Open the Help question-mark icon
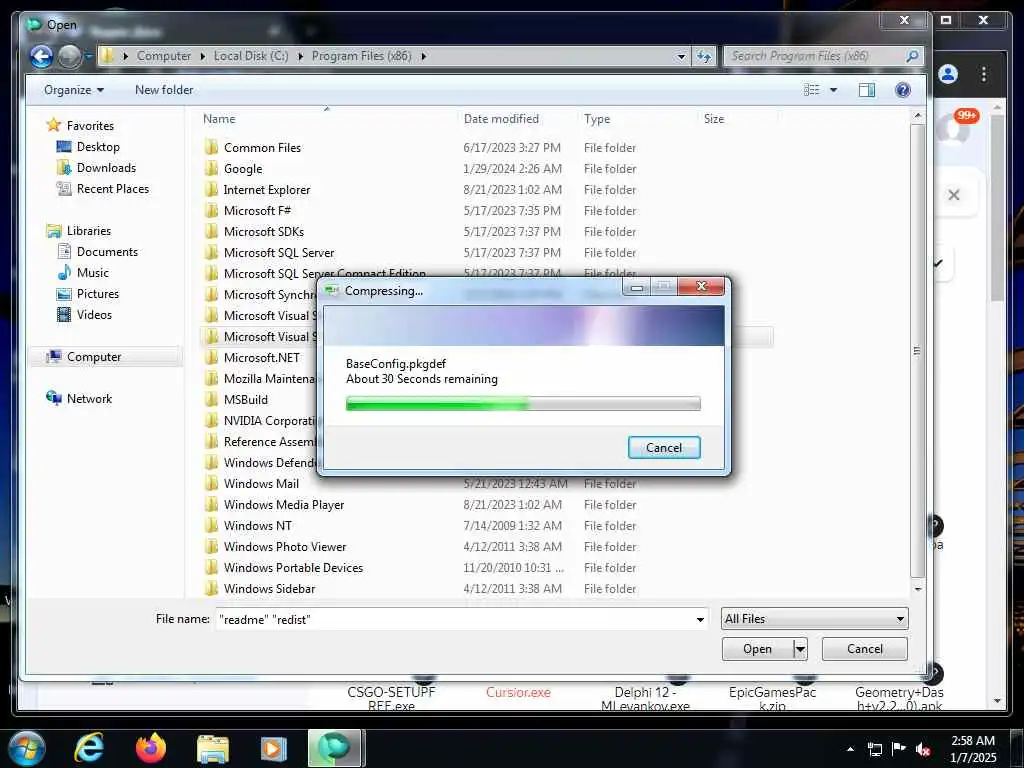The image size is (1024, 768). pos(903,90)
